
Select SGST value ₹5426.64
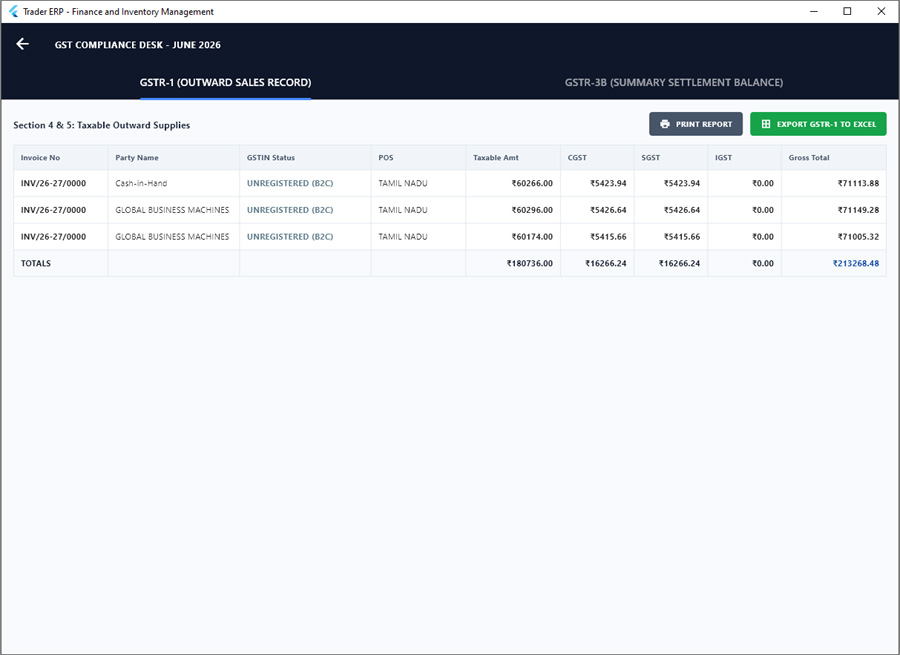(681, 210)
